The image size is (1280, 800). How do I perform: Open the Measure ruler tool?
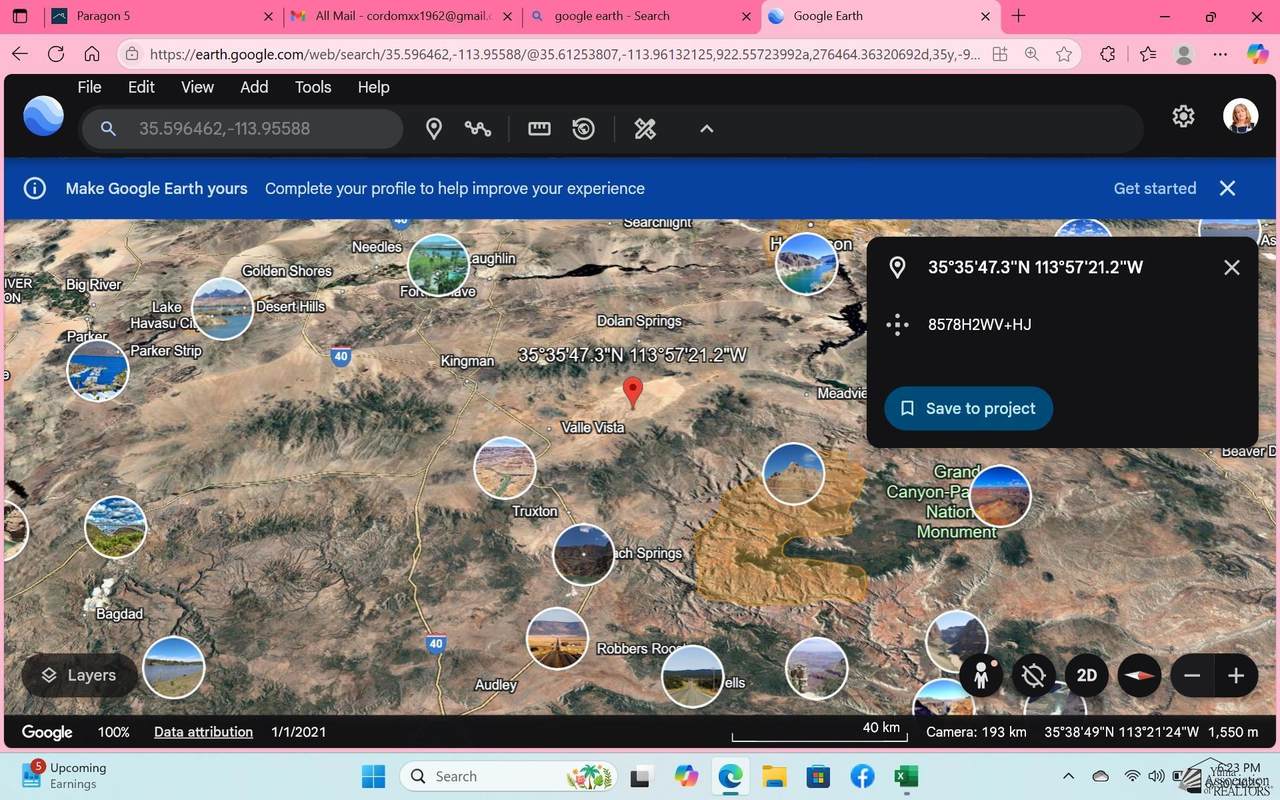click(x=539, y=129)
